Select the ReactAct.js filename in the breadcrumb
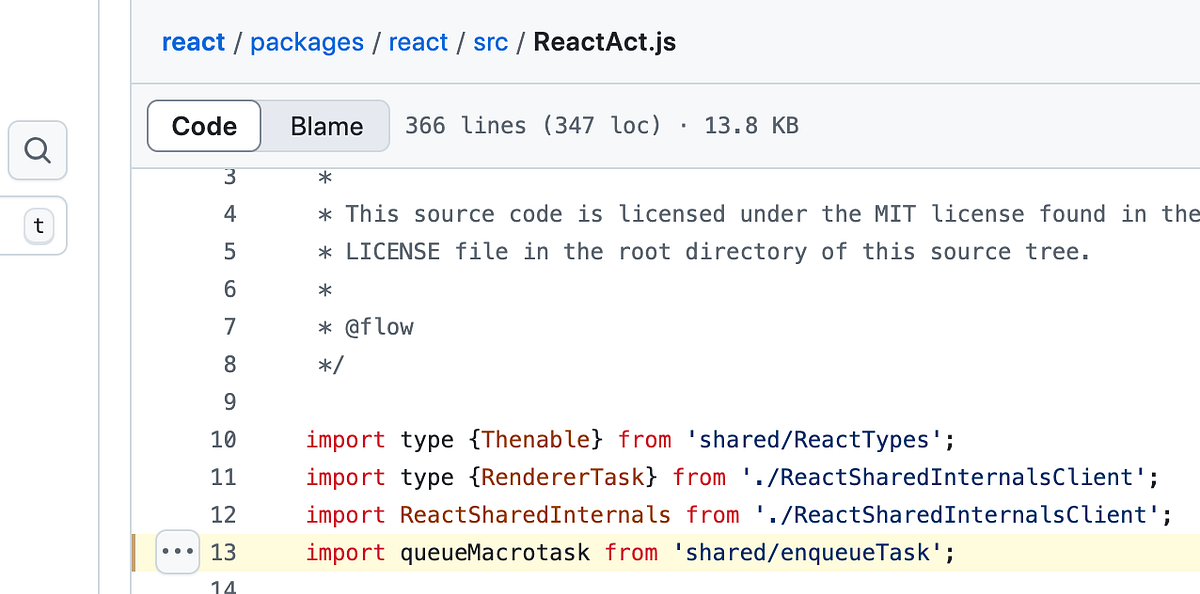 604,42
